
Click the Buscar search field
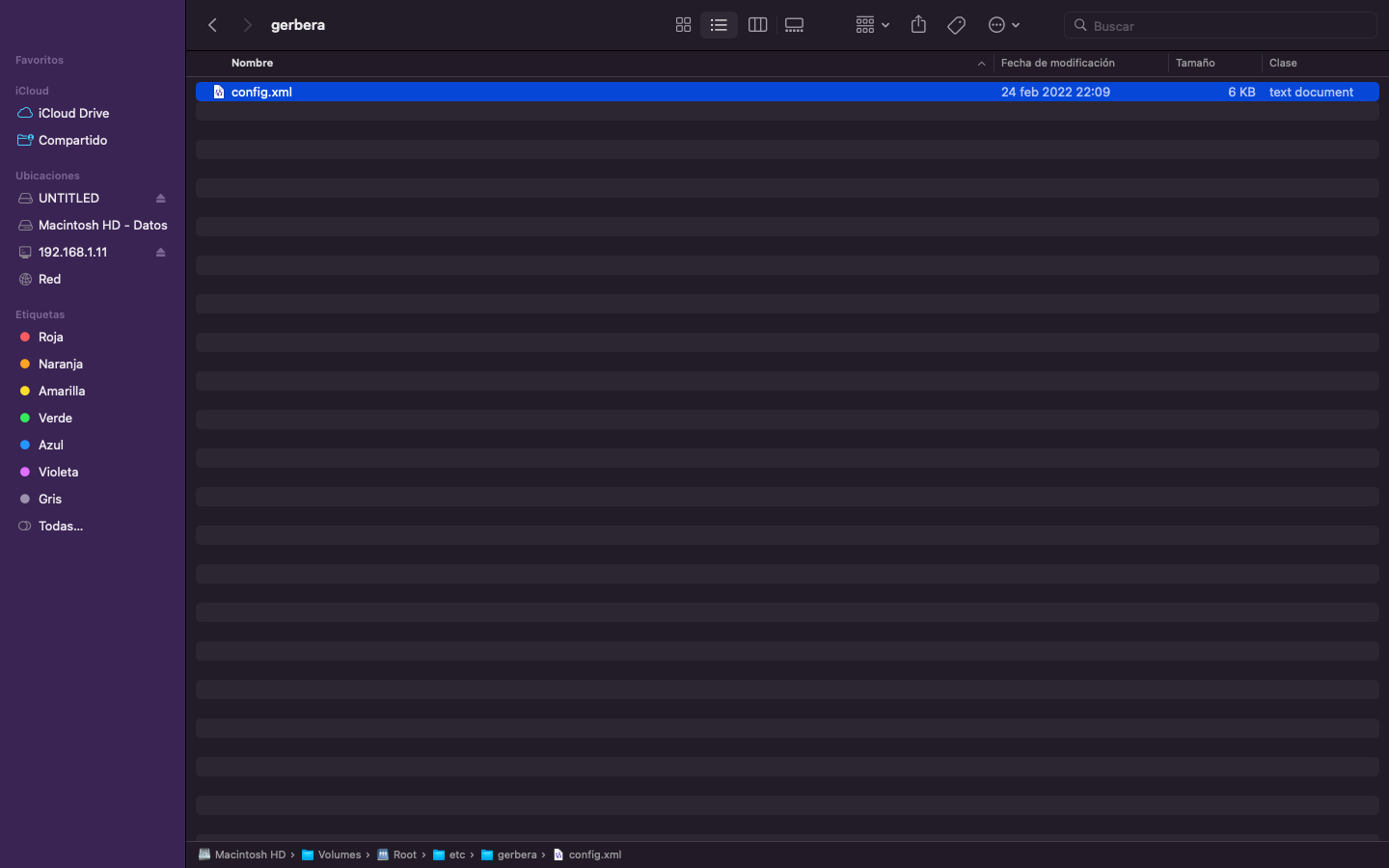tap(1225, 26)
